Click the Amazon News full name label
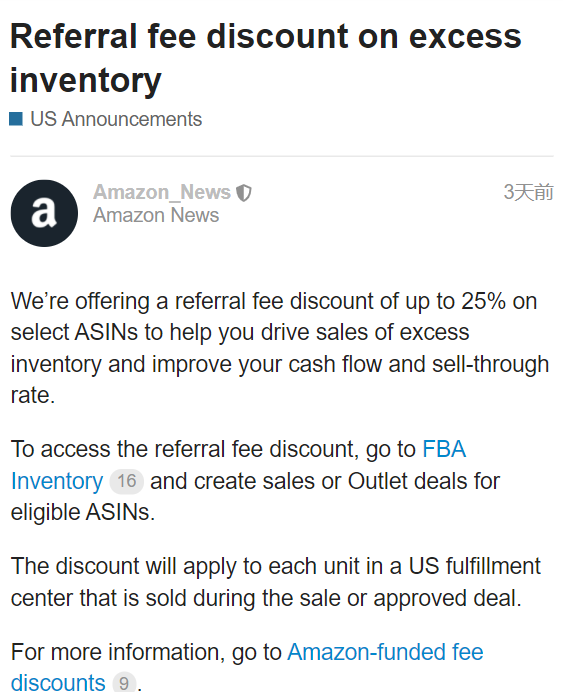563x692 pixels. (156, 215)
